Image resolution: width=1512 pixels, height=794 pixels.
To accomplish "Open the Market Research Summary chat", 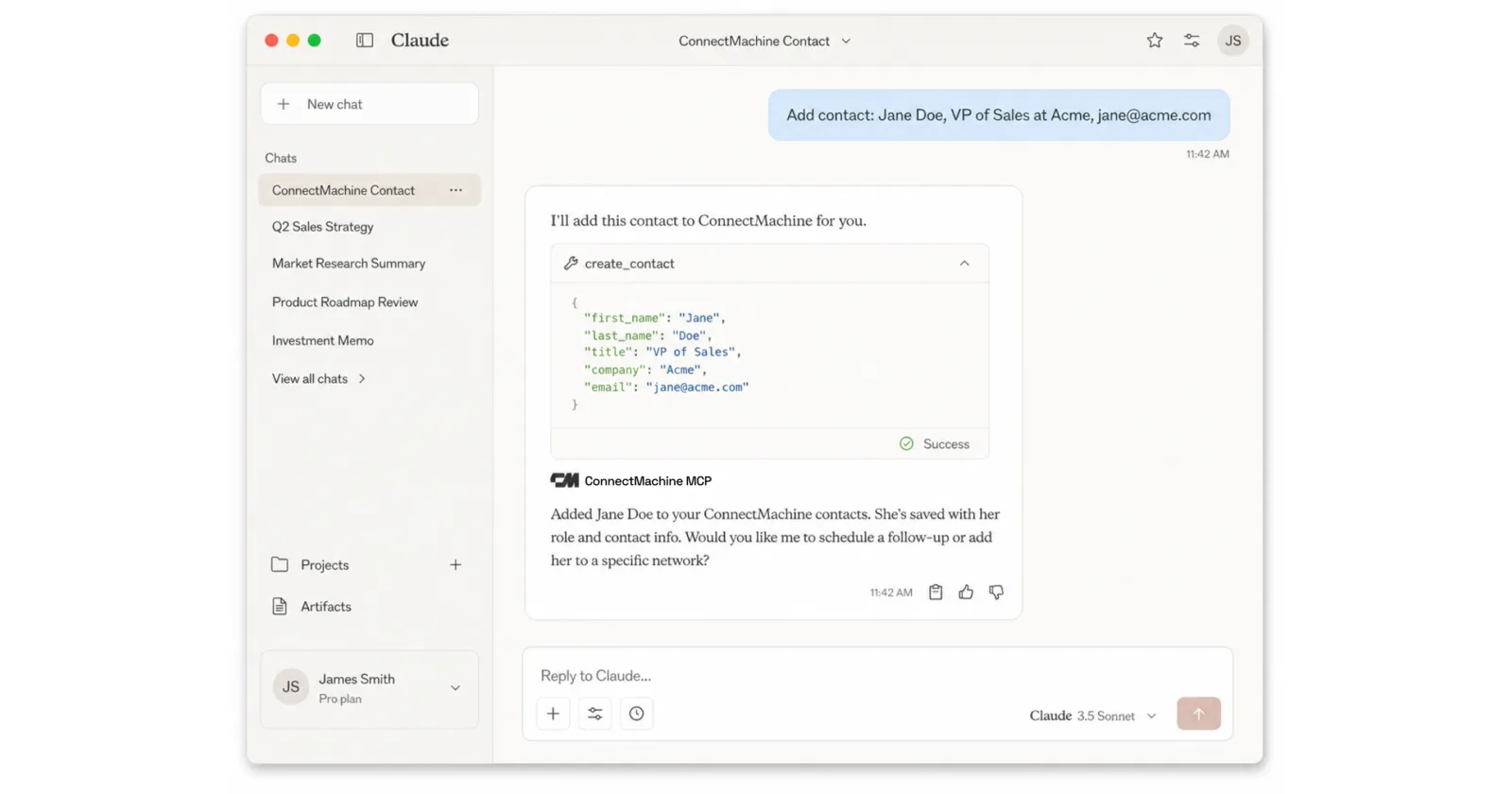I will point(349,264).
